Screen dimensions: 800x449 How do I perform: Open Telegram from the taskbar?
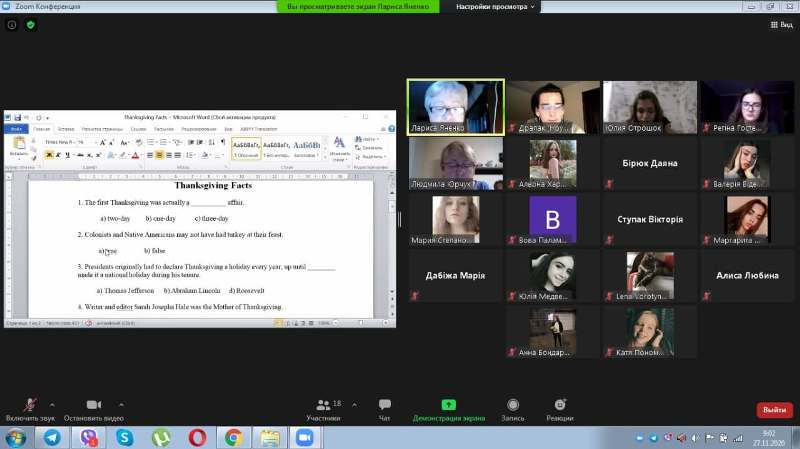point(52,438)
